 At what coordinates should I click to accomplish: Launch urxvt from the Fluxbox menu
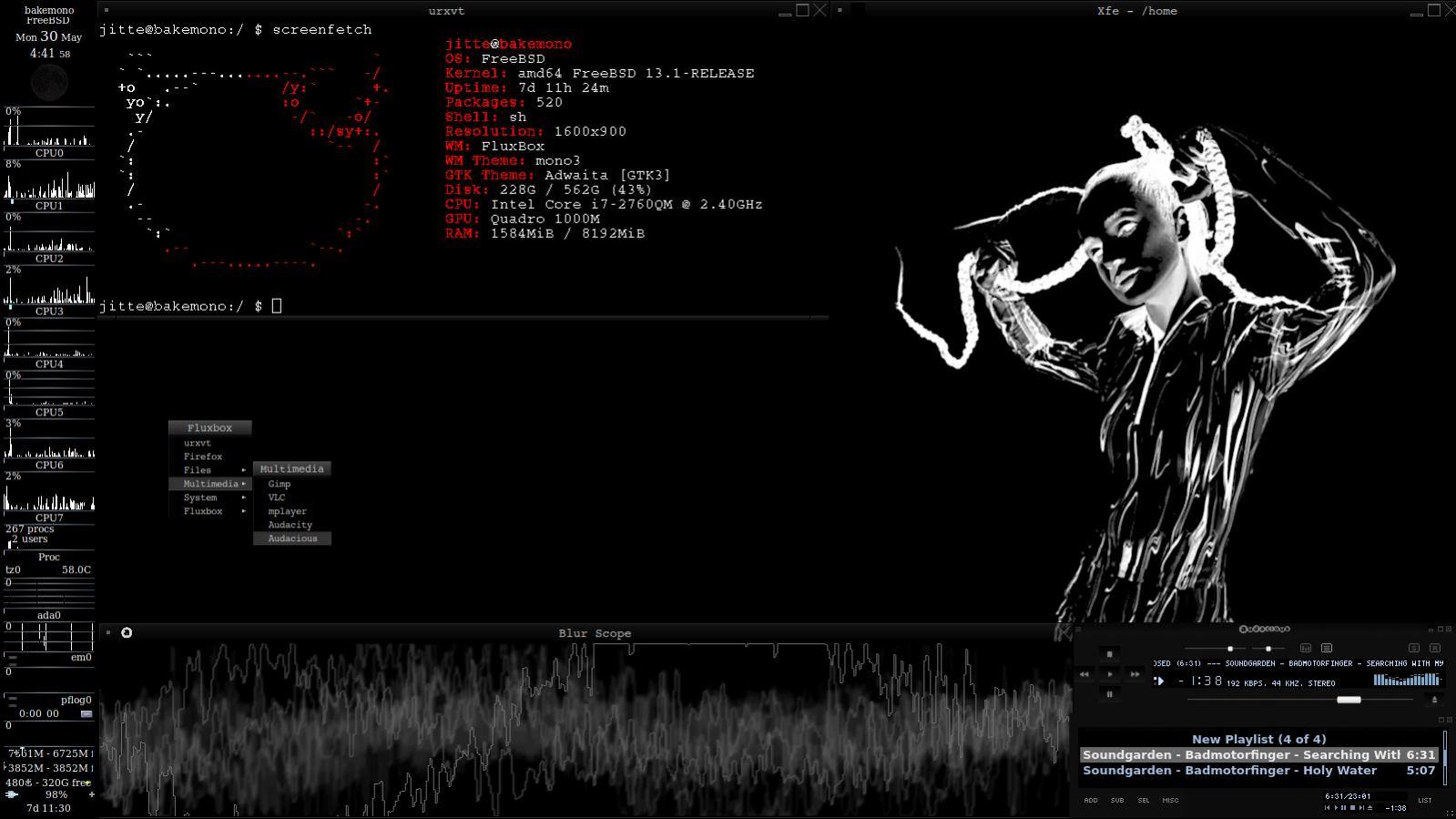click(x=209, y=443)
